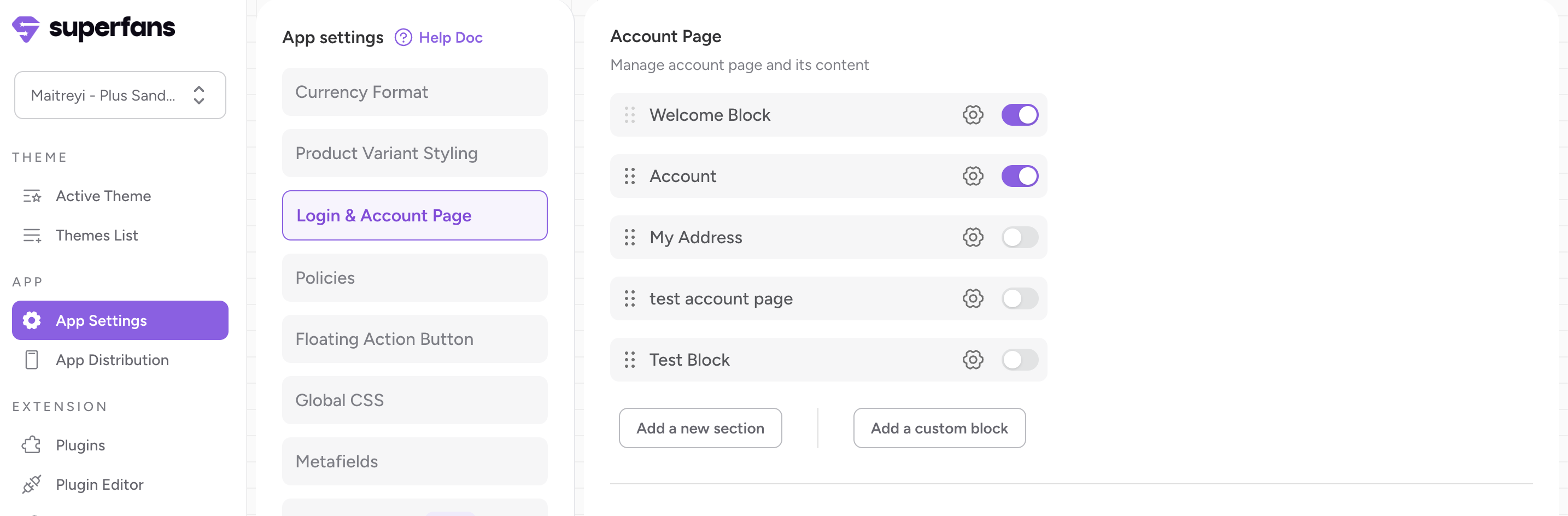Click Add a custom block button

939,429
